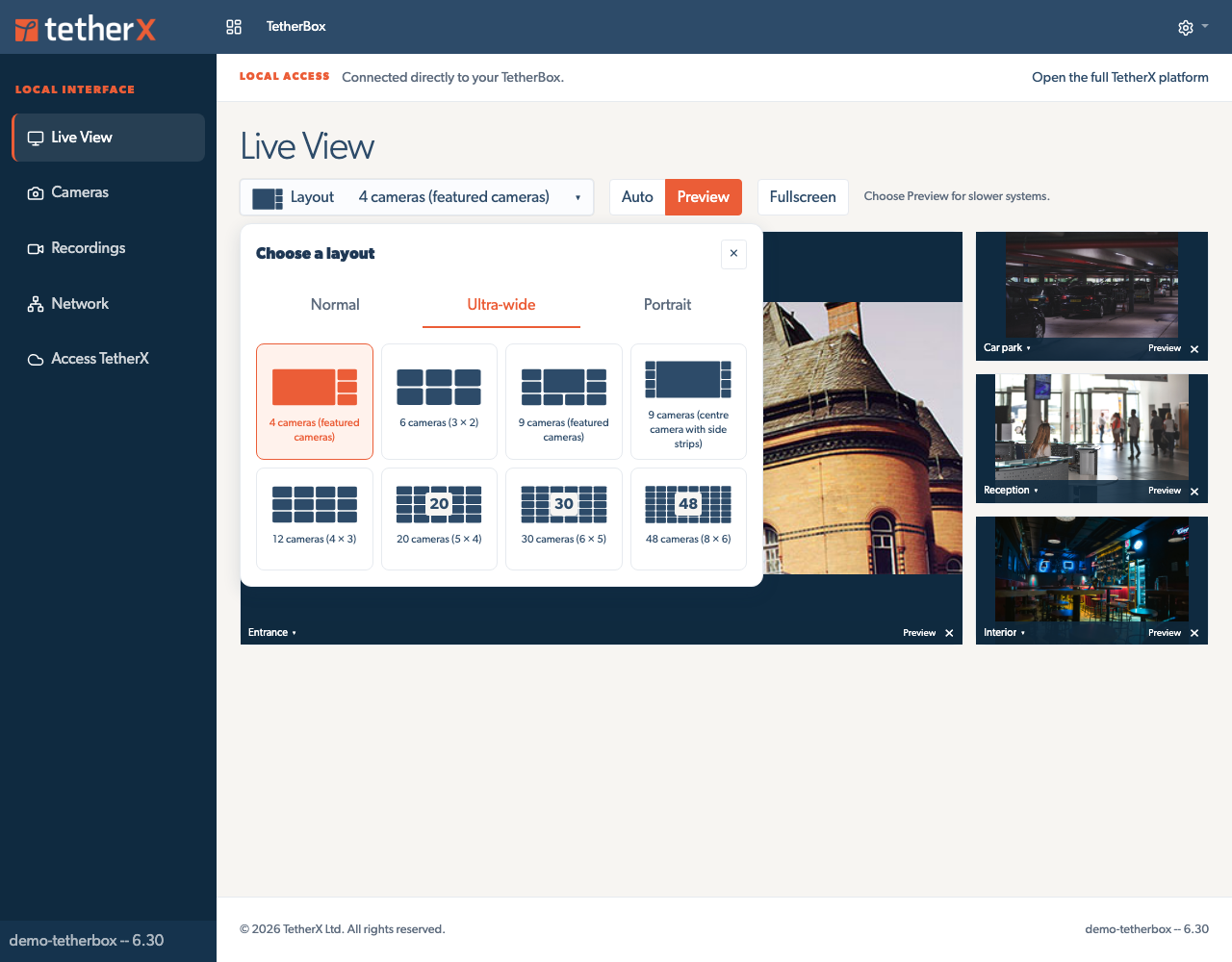
Task: Click Preview label on Interior feed
Action: pyautogui.click(x=1165, y=633)
